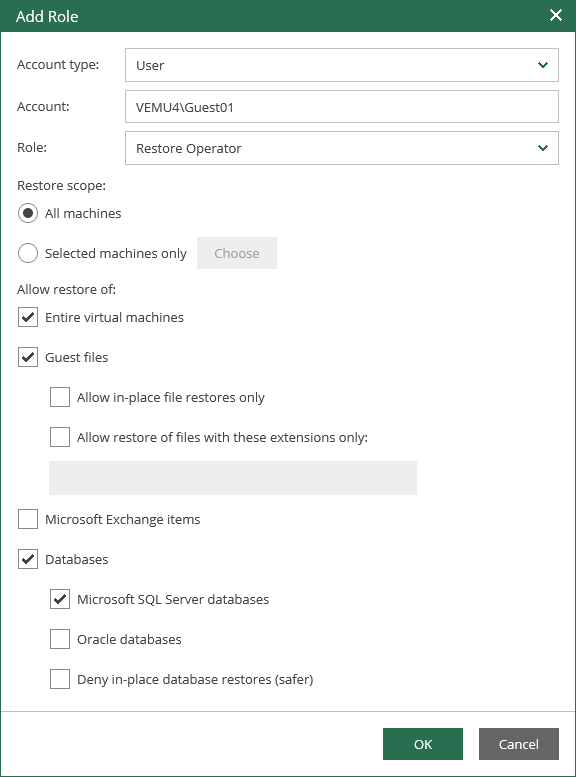Click the Account type chevron arrow
Screen dimensions: 576x777
pos(543,65)
